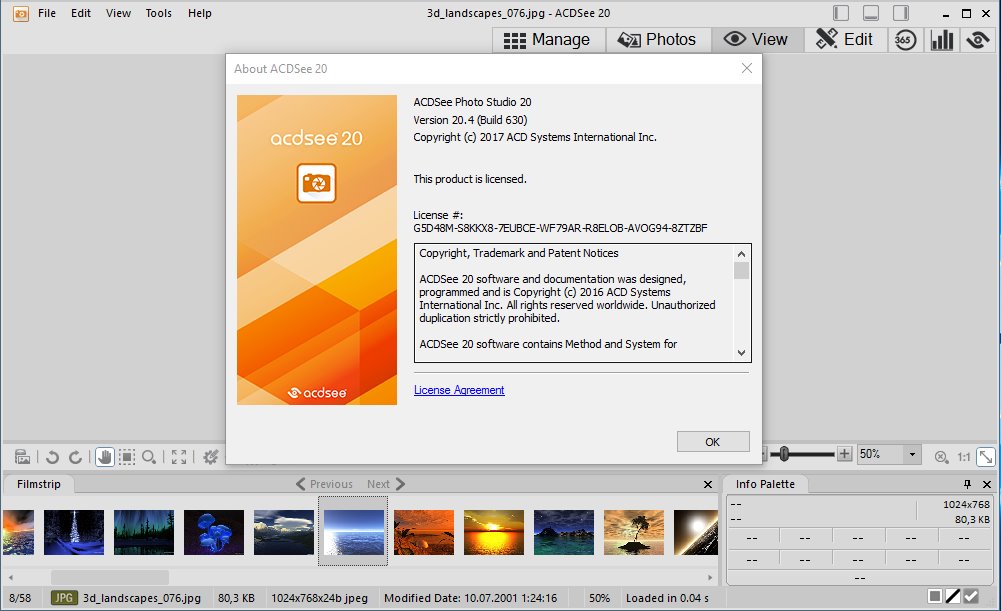
Task: Select the Info Palette tab
Action: click(765, 484)
